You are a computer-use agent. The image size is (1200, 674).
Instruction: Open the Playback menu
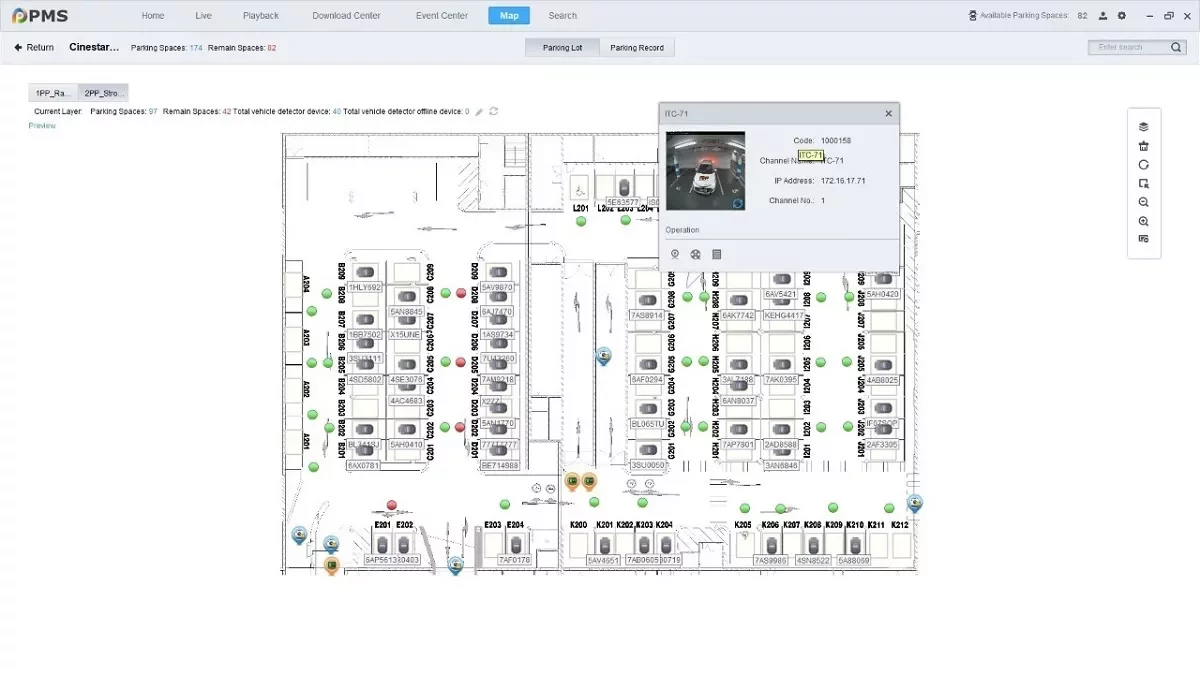(x=261, y=16)
